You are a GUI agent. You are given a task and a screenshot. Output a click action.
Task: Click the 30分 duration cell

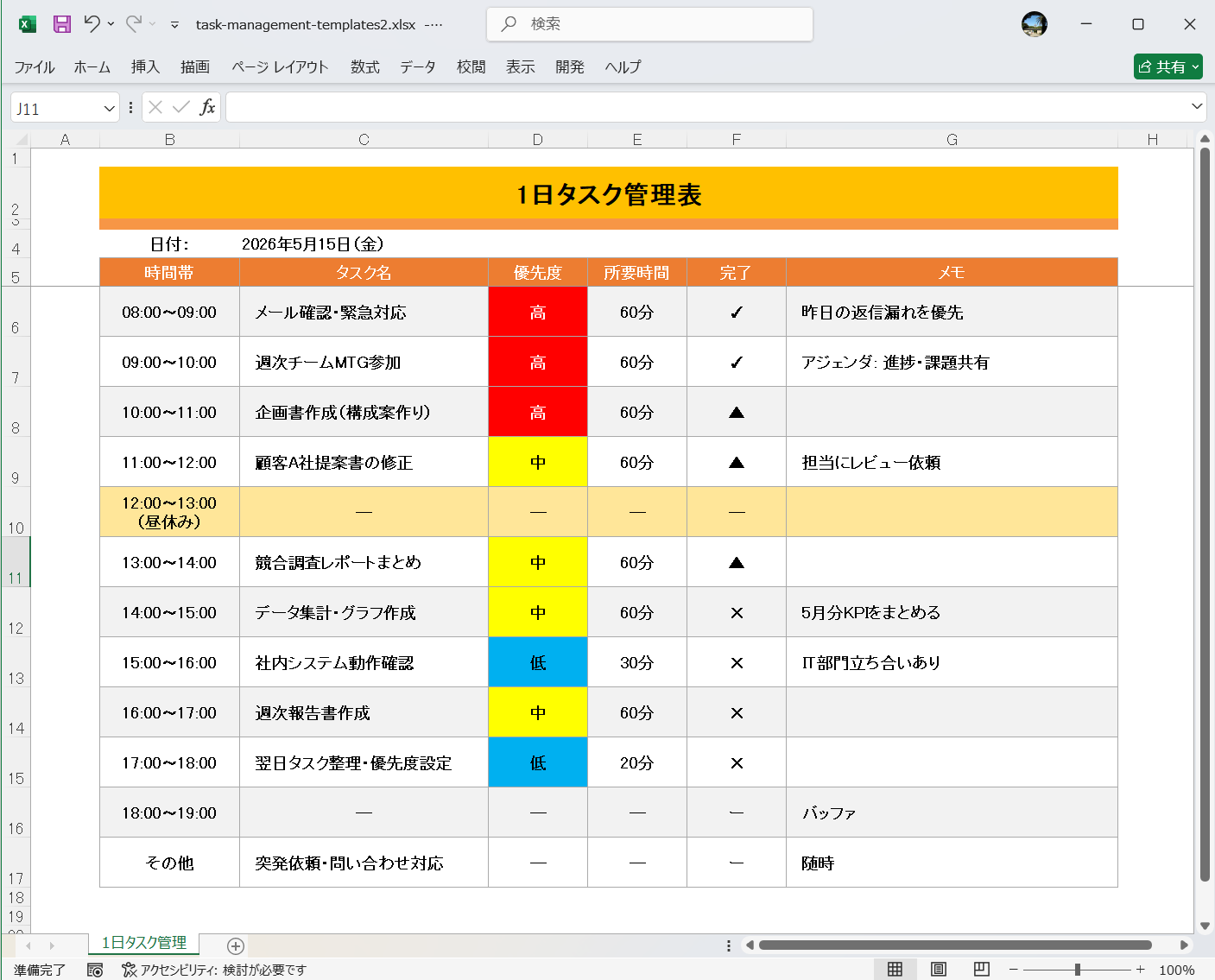click(x=636, y=662)
